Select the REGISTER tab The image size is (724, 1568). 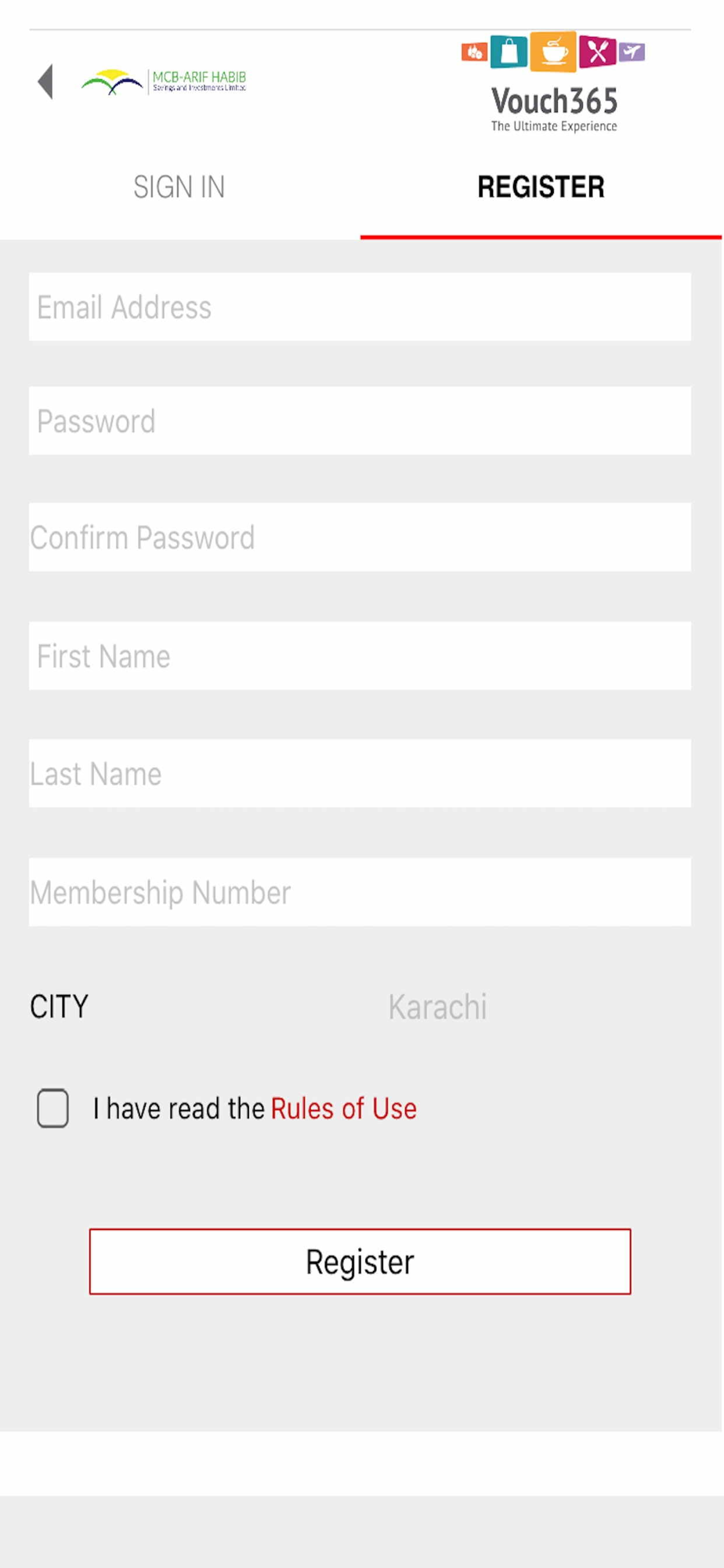point(541,187)
